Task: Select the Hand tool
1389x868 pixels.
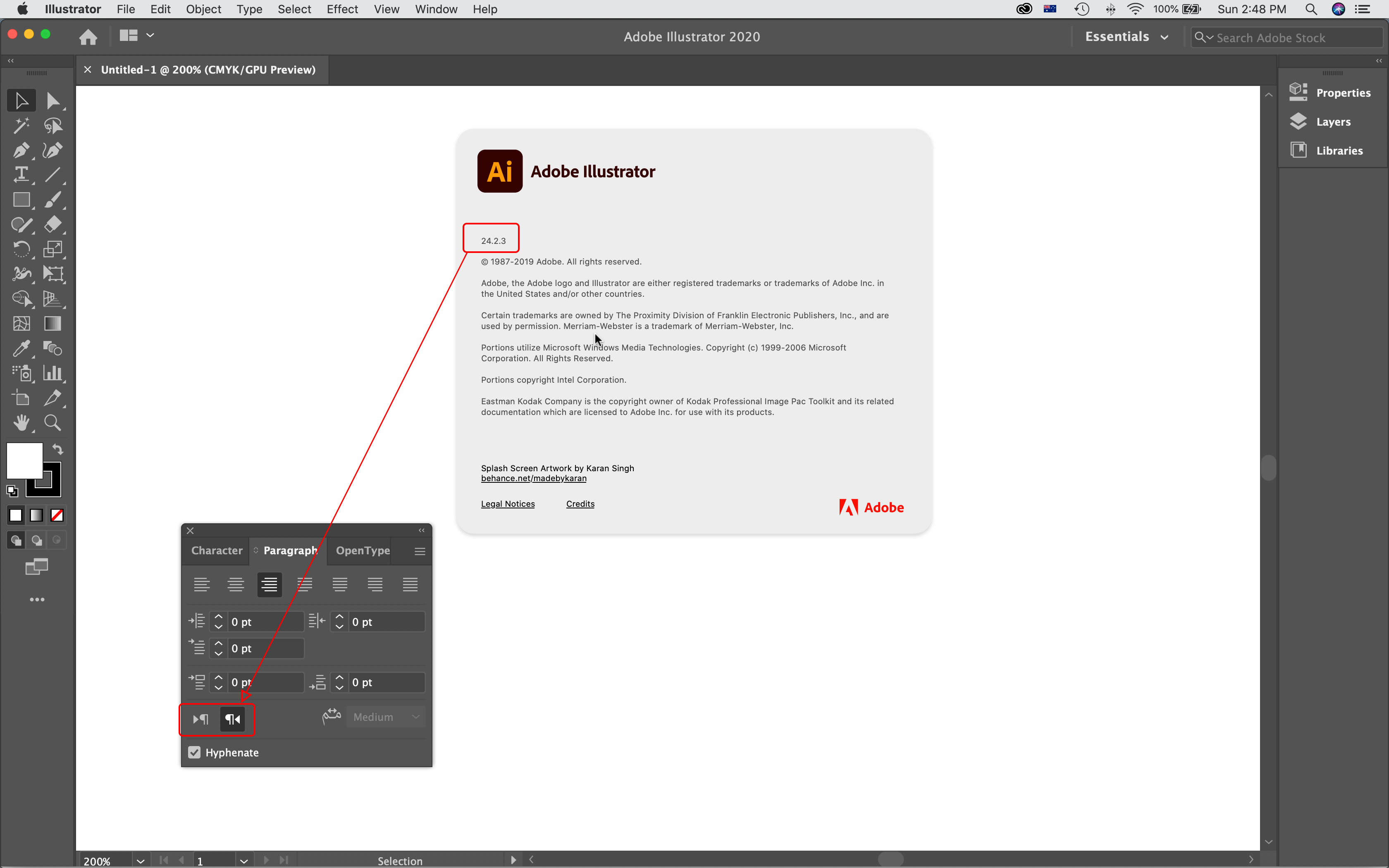Action: (x=21, y=422)
